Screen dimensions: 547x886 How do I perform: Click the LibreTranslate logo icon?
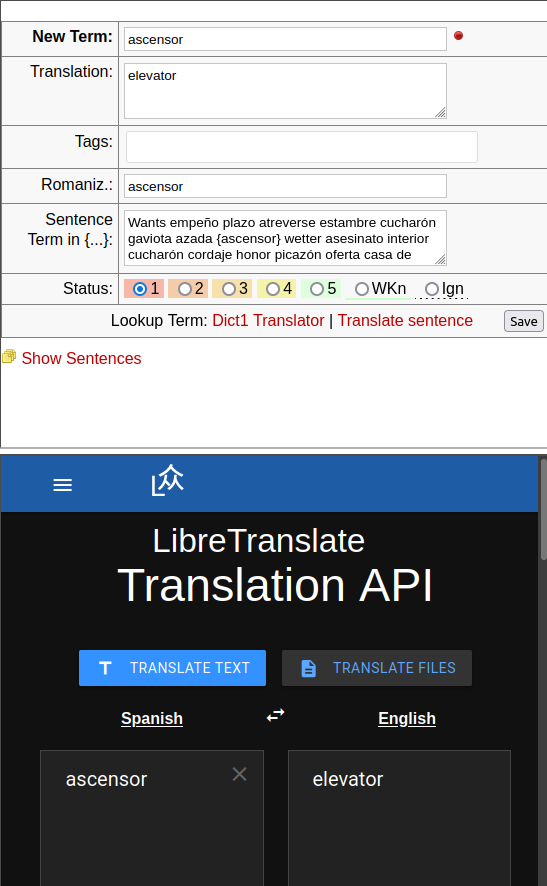pos(167,480)
